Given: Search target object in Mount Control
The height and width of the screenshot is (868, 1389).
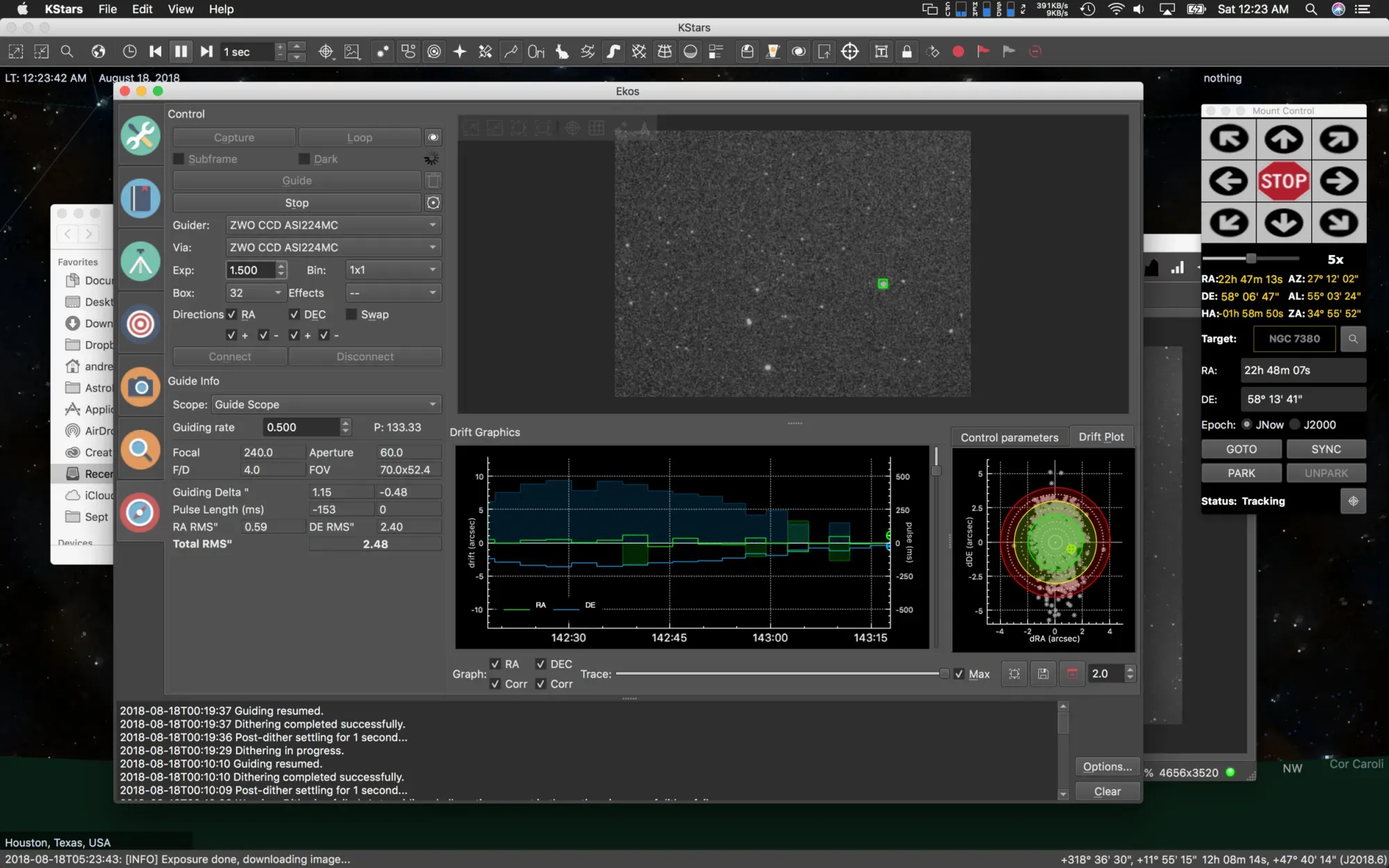Looking at the screenshot, I should tap(1353, 339).
